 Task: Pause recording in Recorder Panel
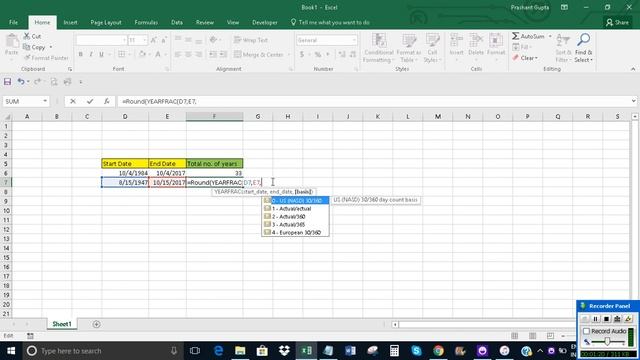tap(596, 319)
